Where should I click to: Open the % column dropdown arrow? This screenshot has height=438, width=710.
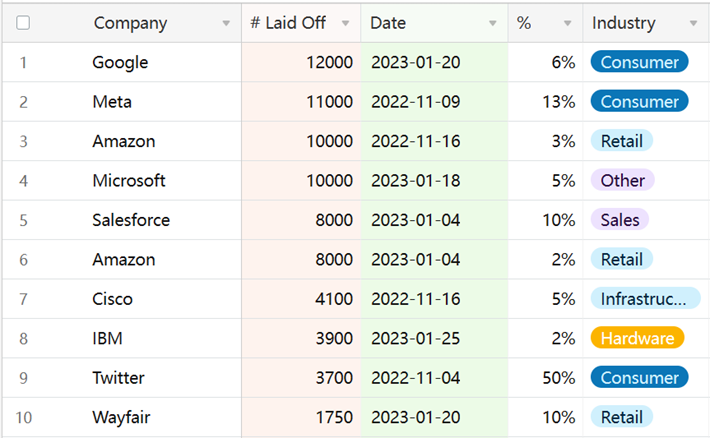tap(567, 23)
